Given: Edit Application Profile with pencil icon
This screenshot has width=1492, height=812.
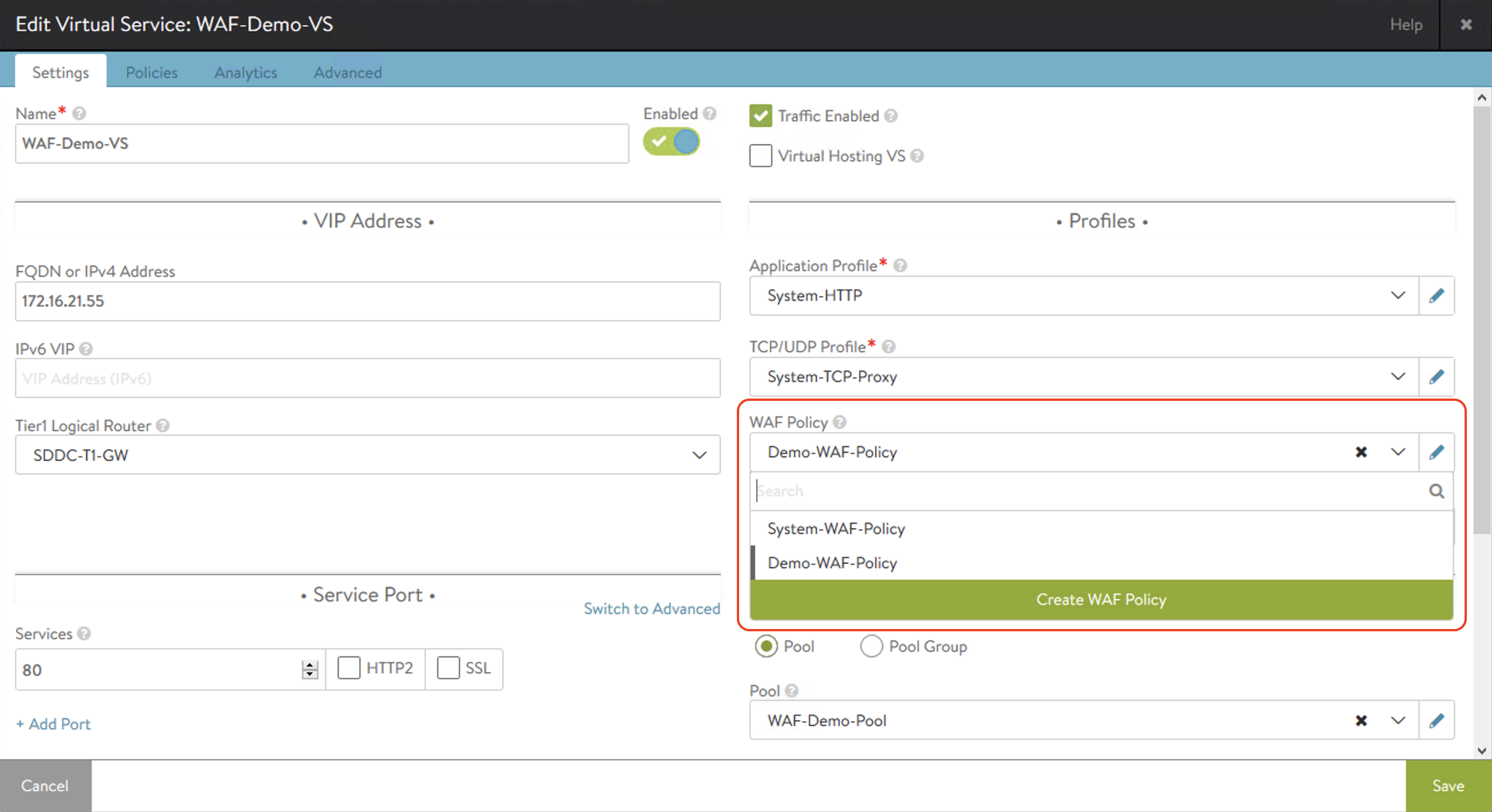Looking at the screenshot, I should pos(1436,296).
